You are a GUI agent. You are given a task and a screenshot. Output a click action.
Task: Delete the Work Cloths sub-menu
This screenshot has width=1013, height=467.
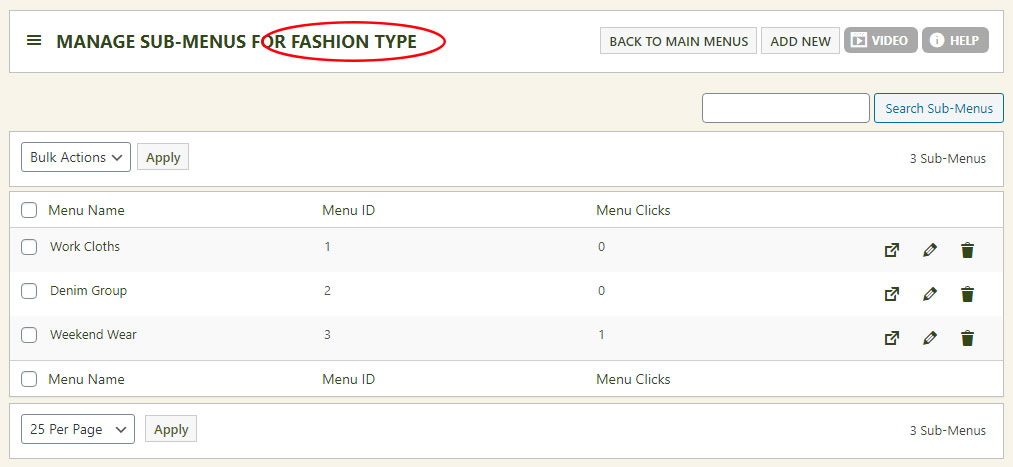click(967, 250)
